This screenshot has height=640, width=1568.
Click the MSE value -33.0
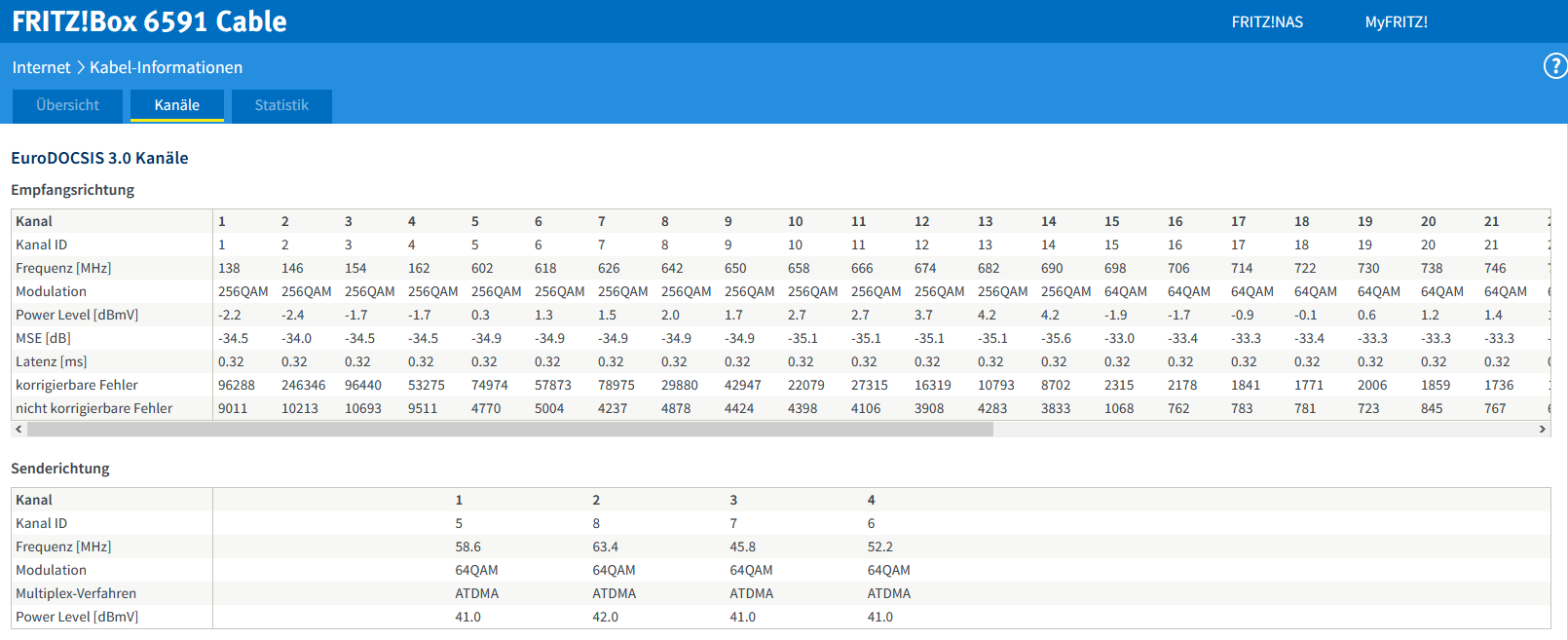(1119, 338)
